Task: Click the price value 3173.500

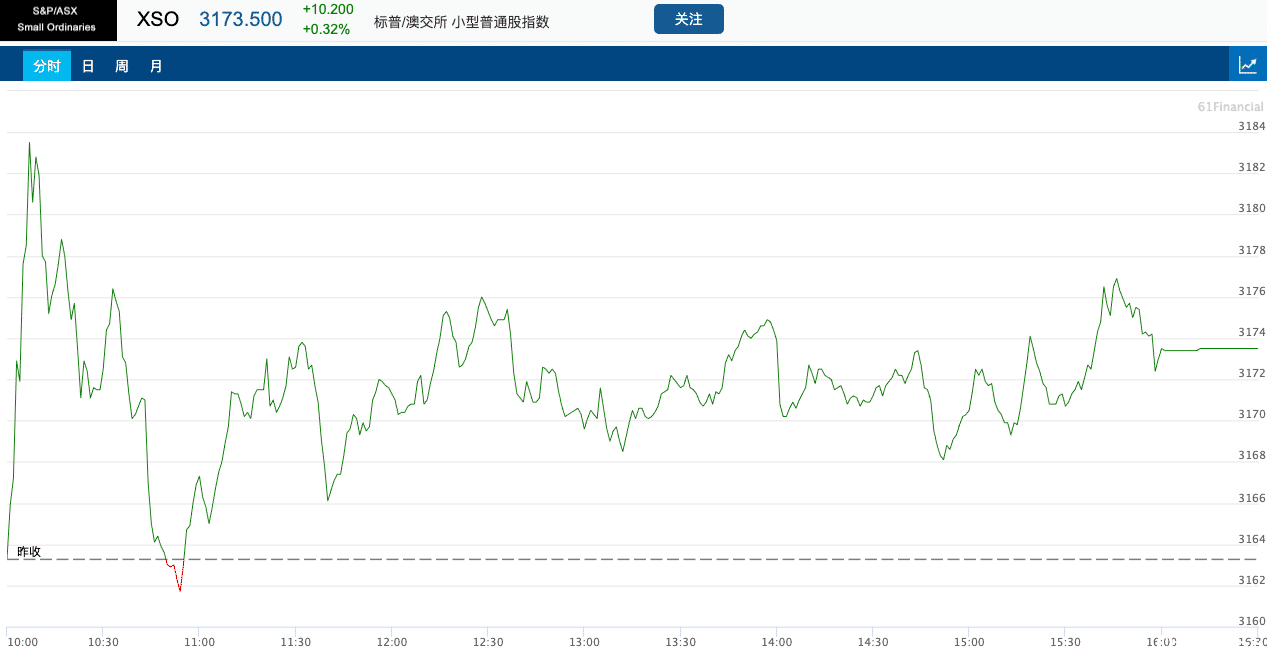Action: 241,19
